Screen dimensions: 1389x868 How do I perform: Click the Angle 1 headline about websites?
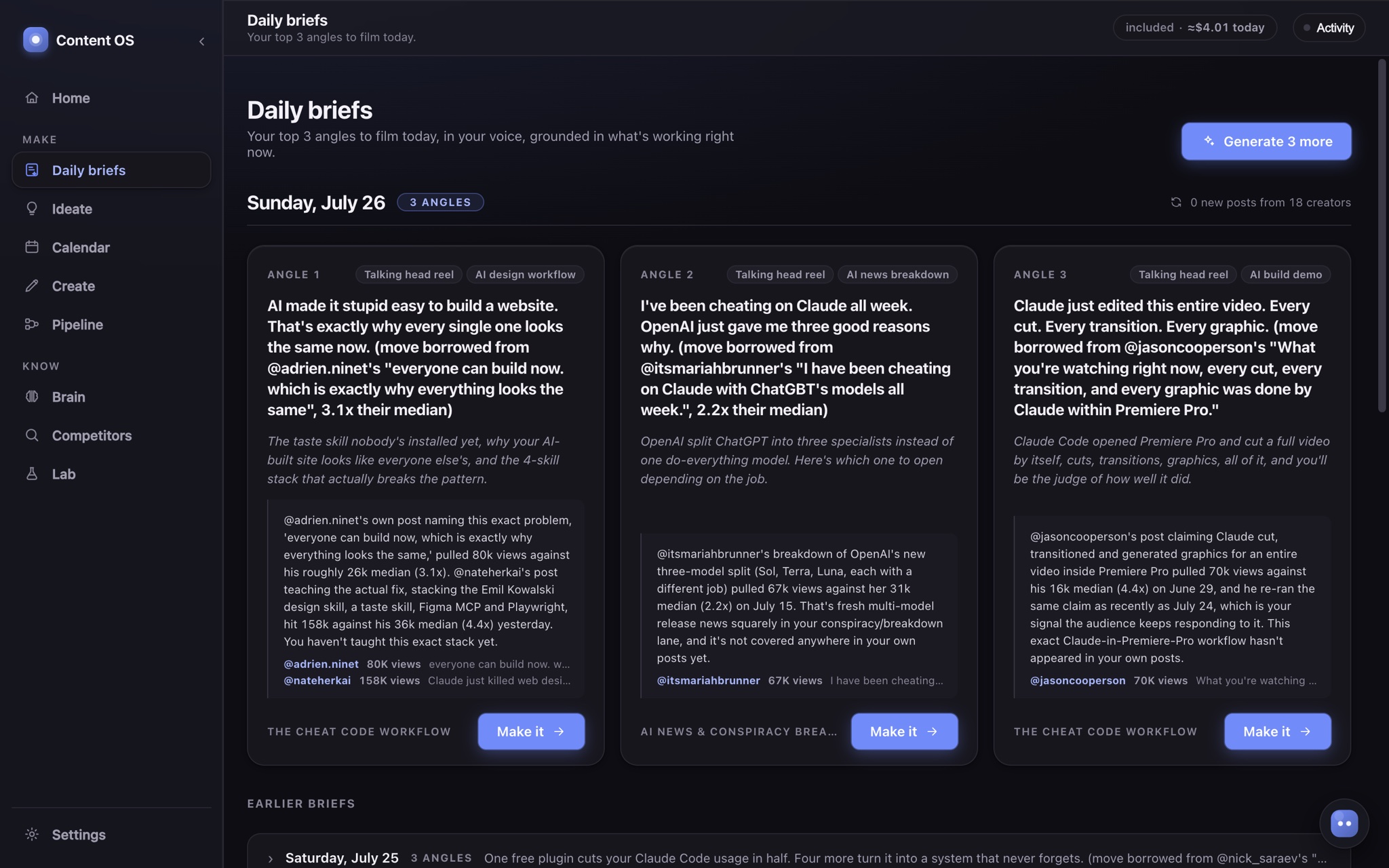click(x=416, y=357)
